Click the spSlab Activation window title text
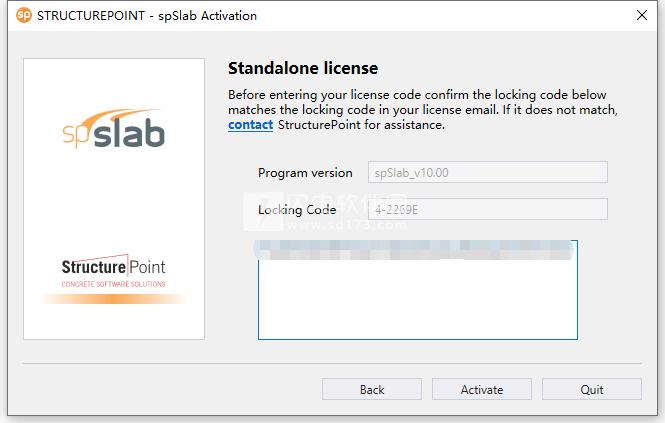 click(147, 16)
